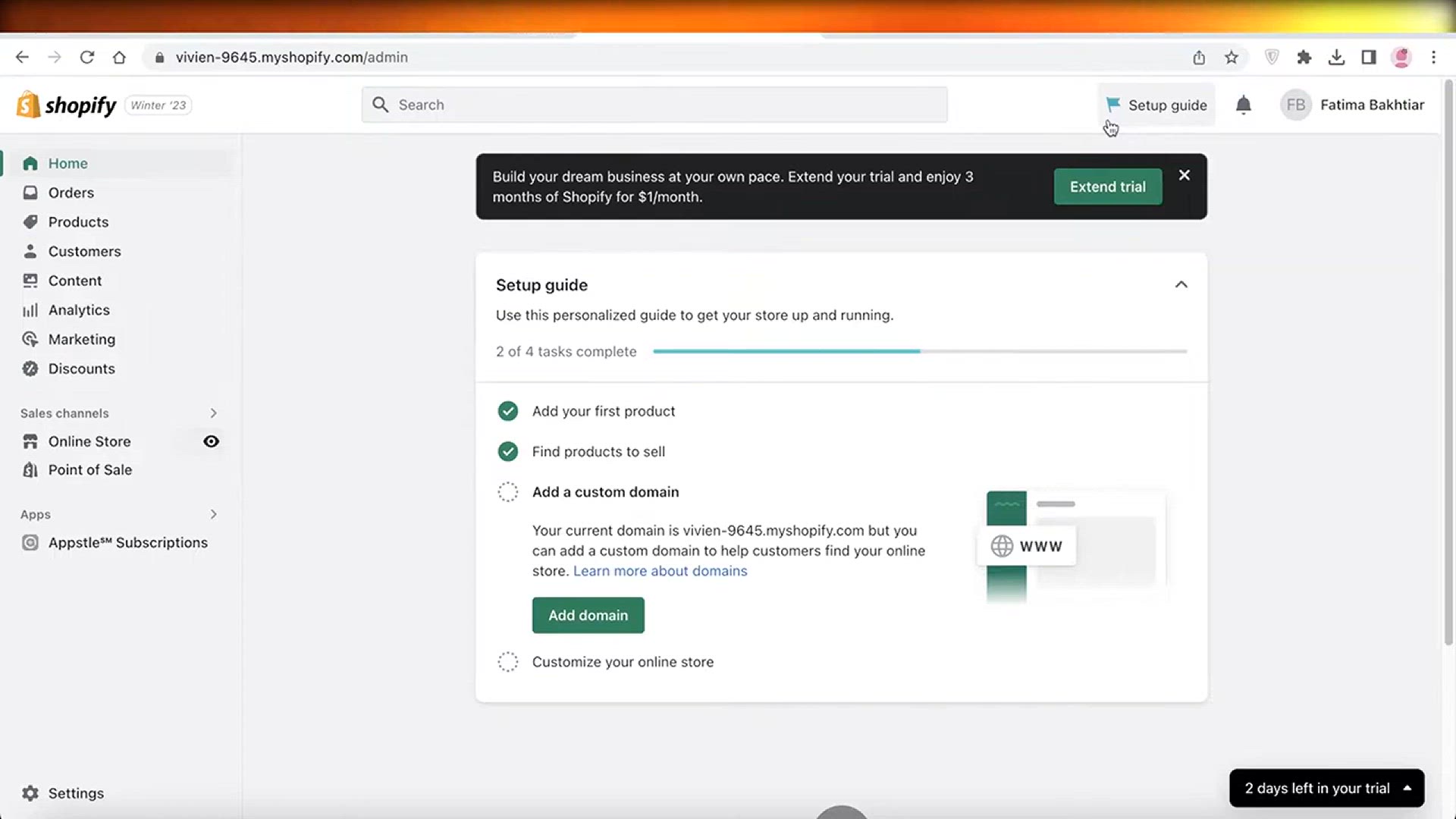This screenshot has width=1456, height=819.
Task: Expand the Apps chevron
Action: click(x=213, y=514)
